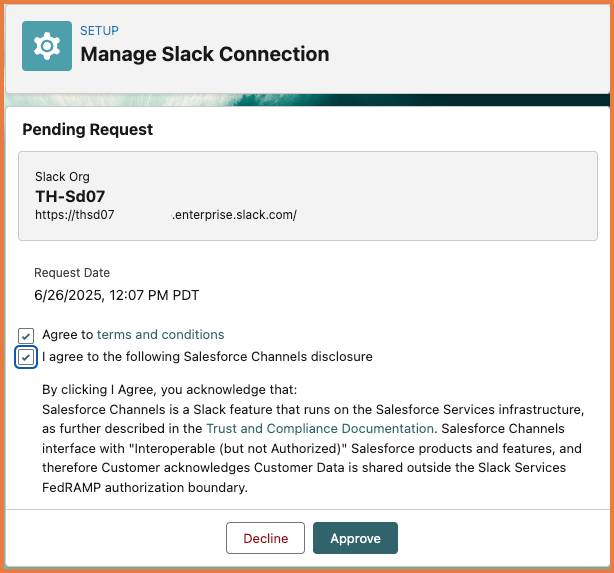Click the 6/26/2025 request date value
The image size is (614, 573).
click(116, 295)
